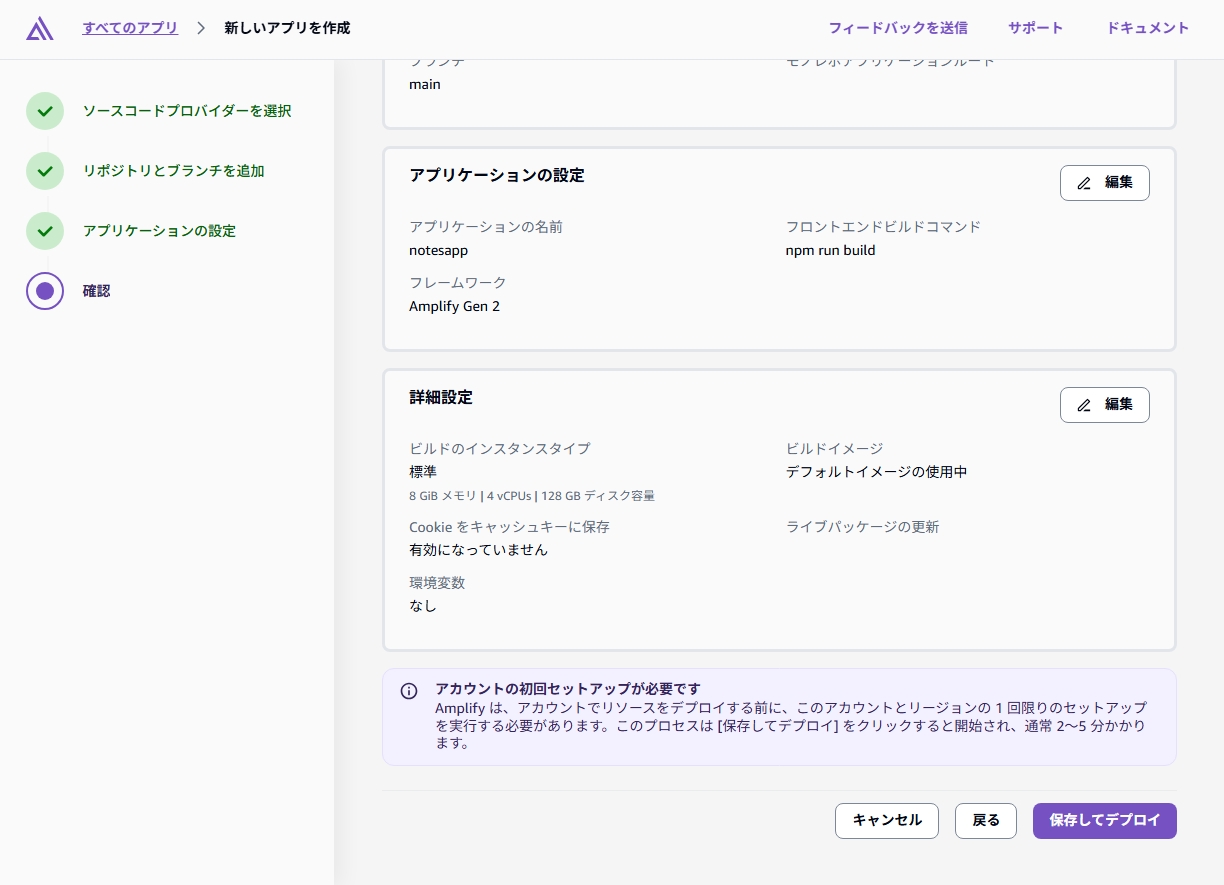Click the AWS Amplify logo icon
The image size is (1224, 885).
pos(40,29)
